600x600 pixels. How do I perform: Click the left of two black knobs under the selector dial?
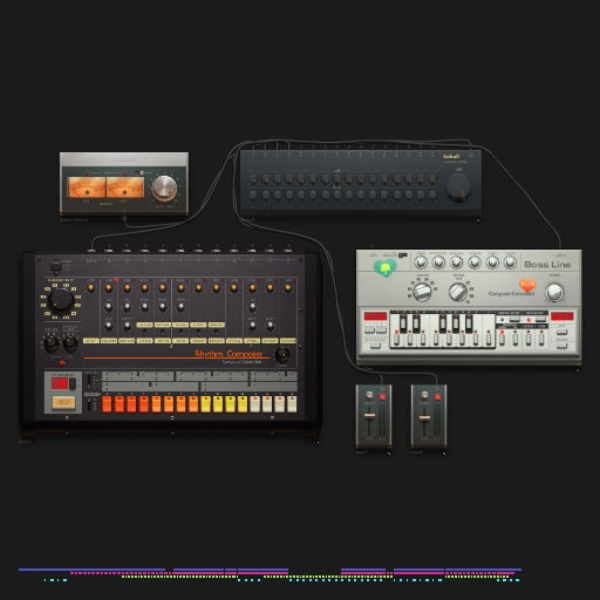[51, 343]
